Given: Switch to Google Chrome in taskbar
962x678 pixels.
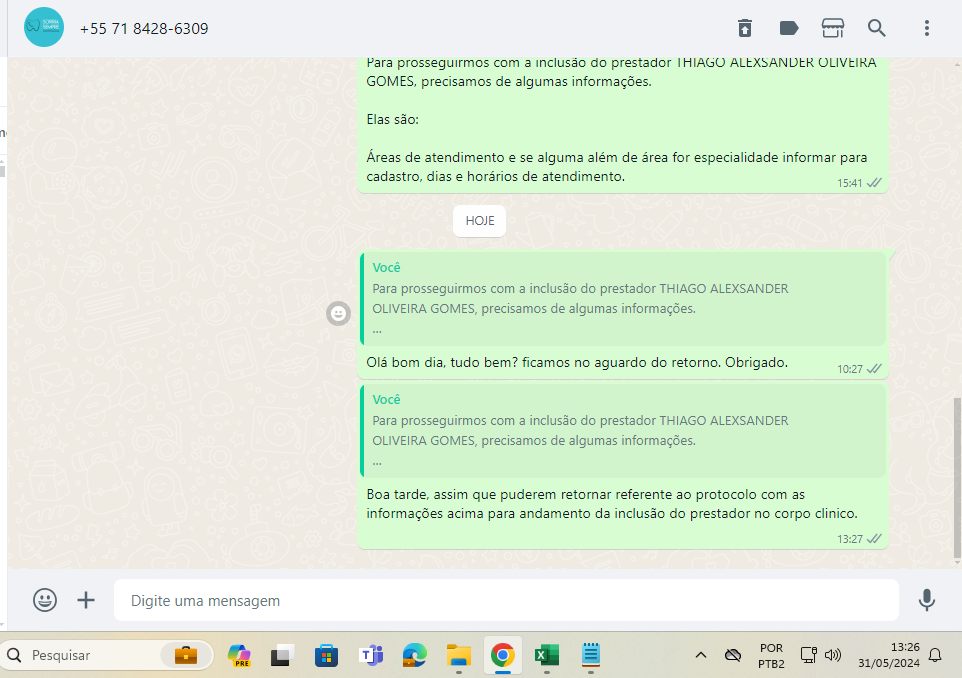Looking at the screenshot, I should pos(502,655).
